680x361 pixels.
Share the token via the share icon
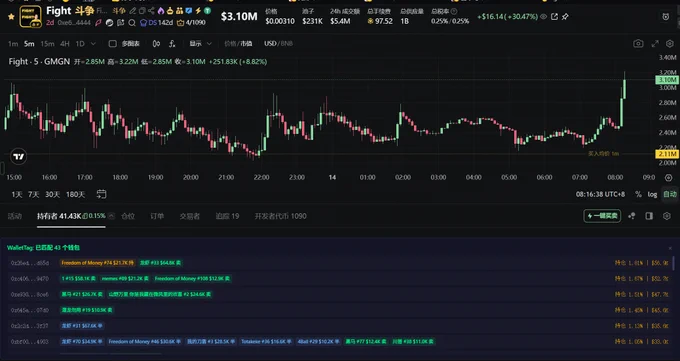pos(151,11)
